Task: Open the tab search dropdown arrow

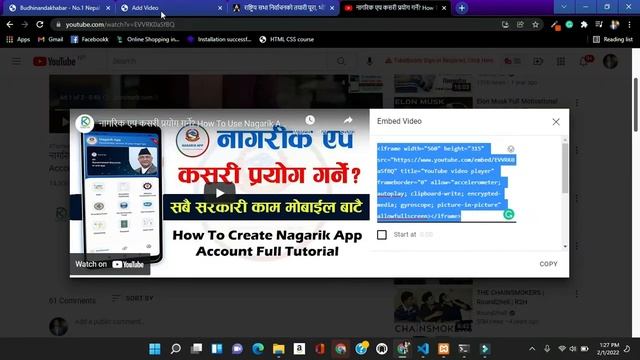Action: click(x=564, y=7)
